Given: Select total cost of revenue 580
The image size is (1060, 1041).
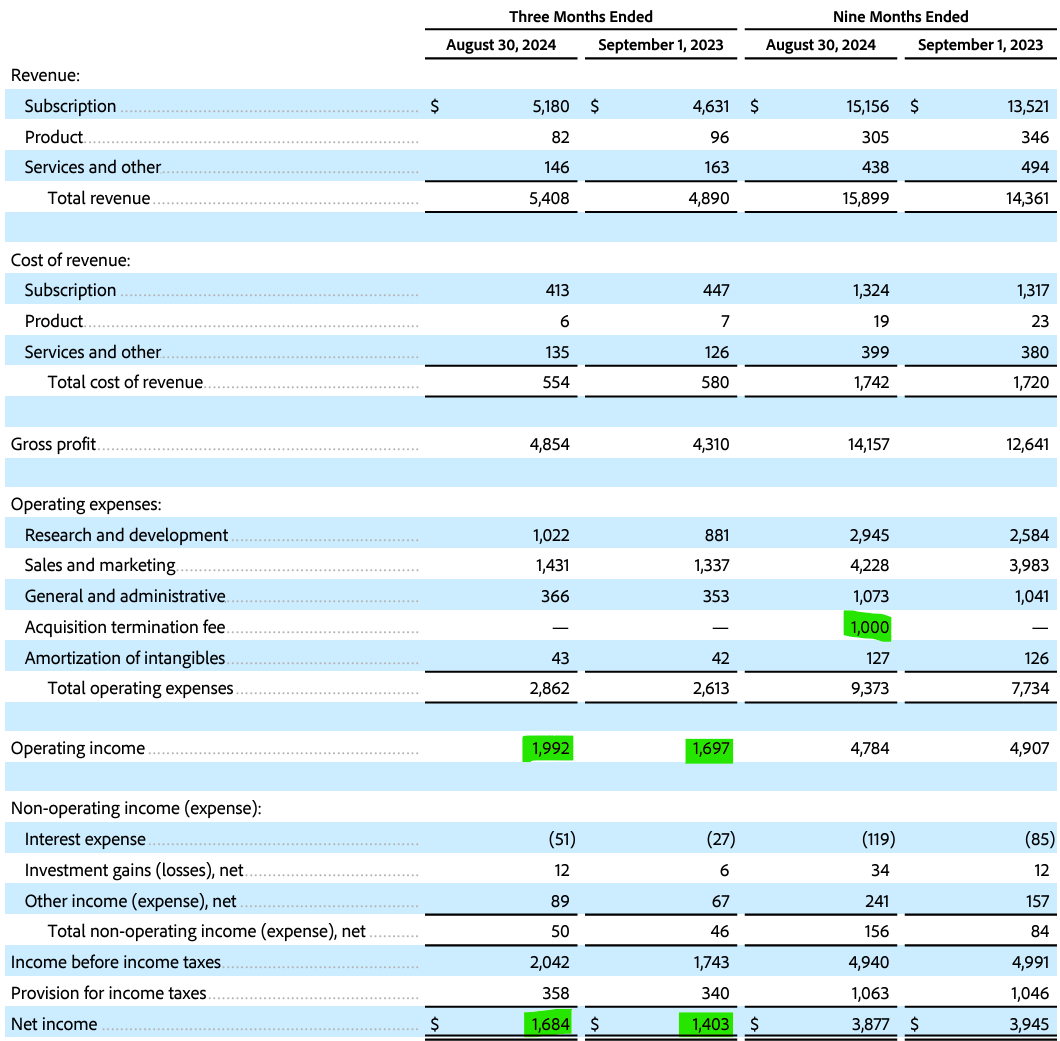Looking at the screenshot, I should 716,383.
